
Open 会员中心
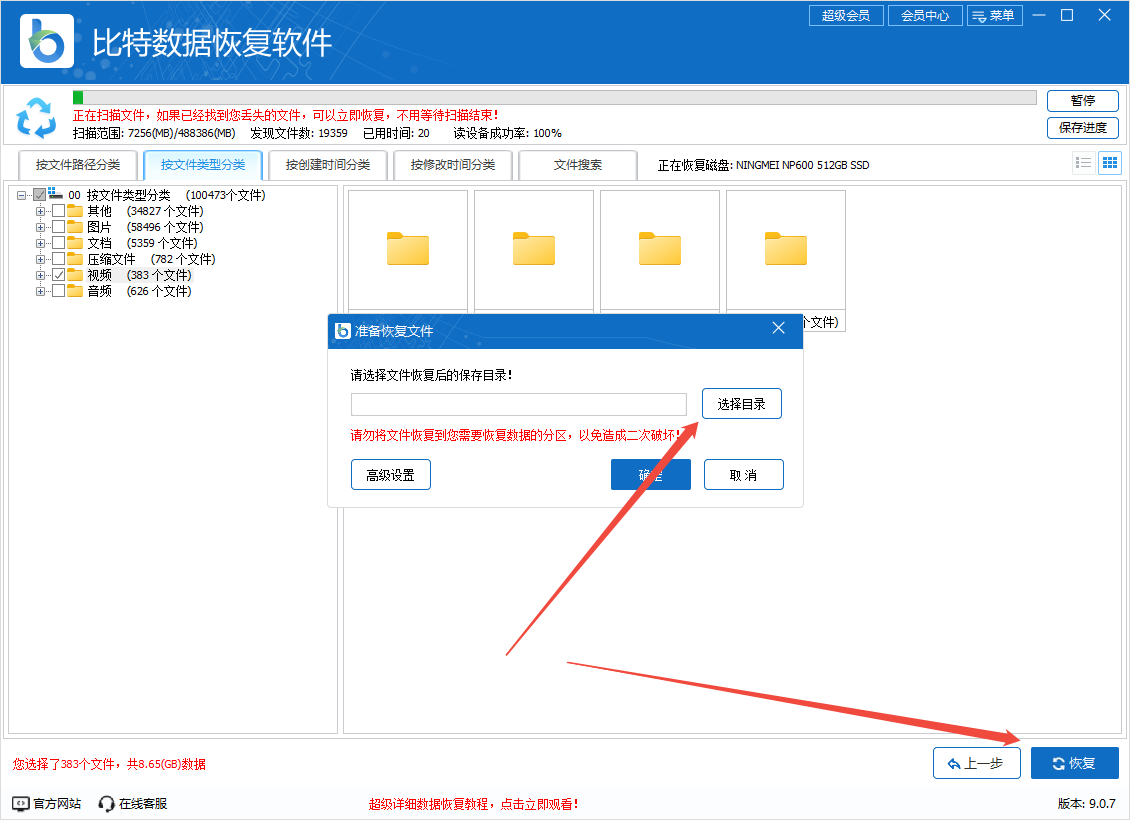[925, 15]
